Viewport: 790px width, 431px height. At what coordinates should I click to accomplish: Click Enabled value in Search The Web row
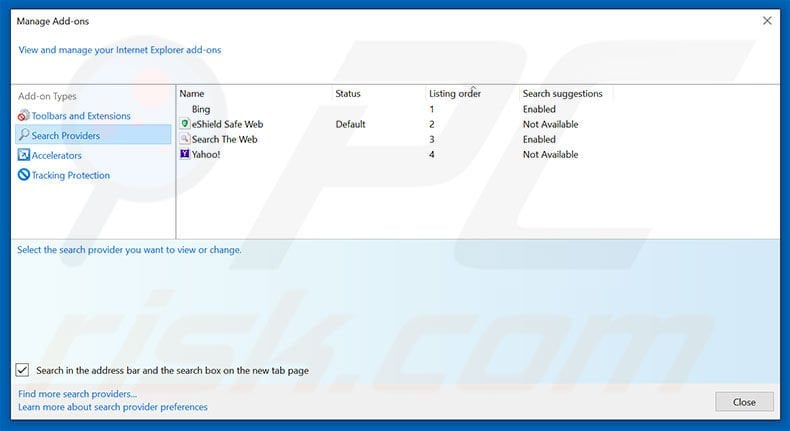(539, 139)
